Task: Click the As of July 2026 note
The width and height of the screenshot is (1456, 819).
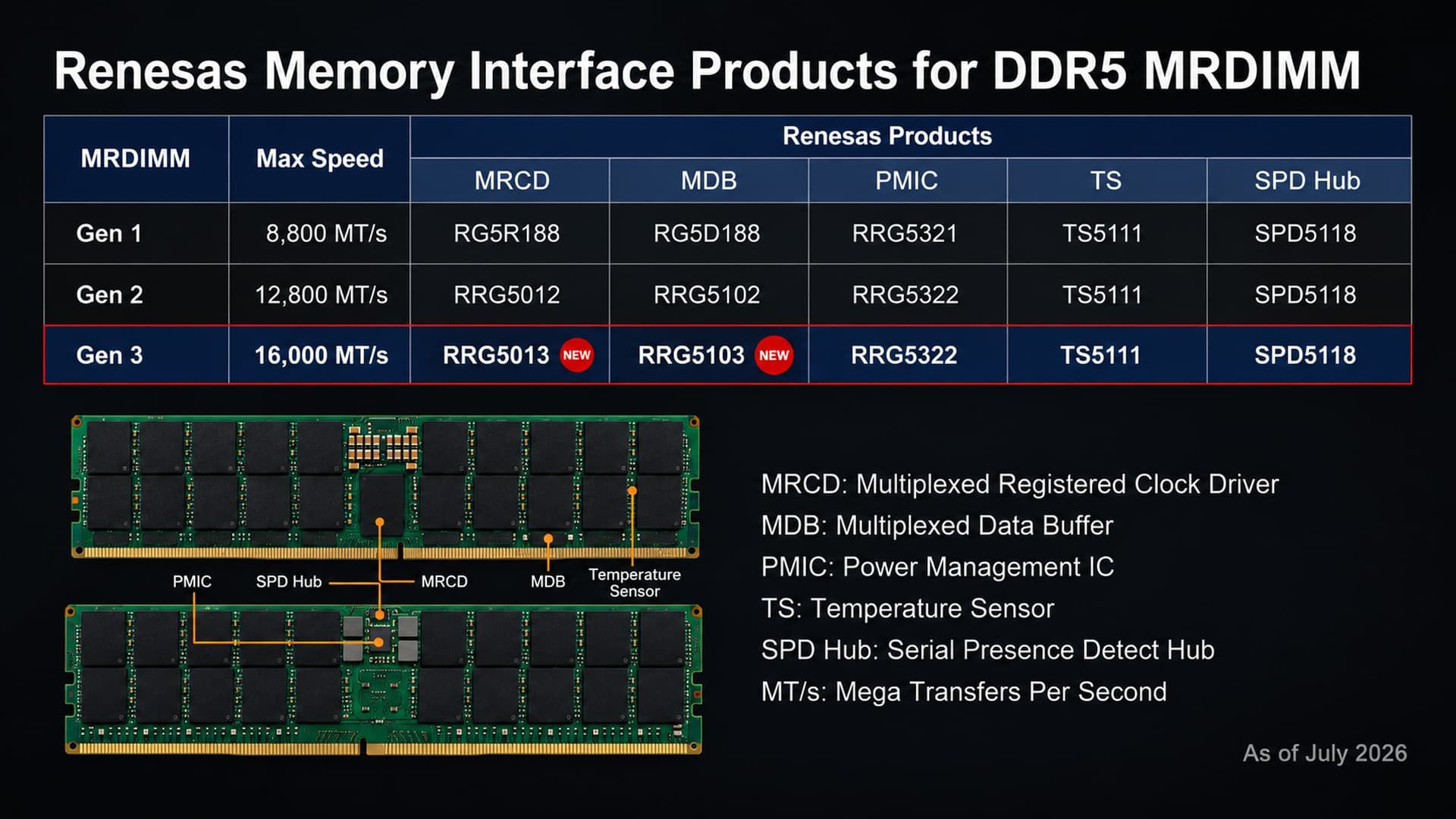Action: 1325,753
